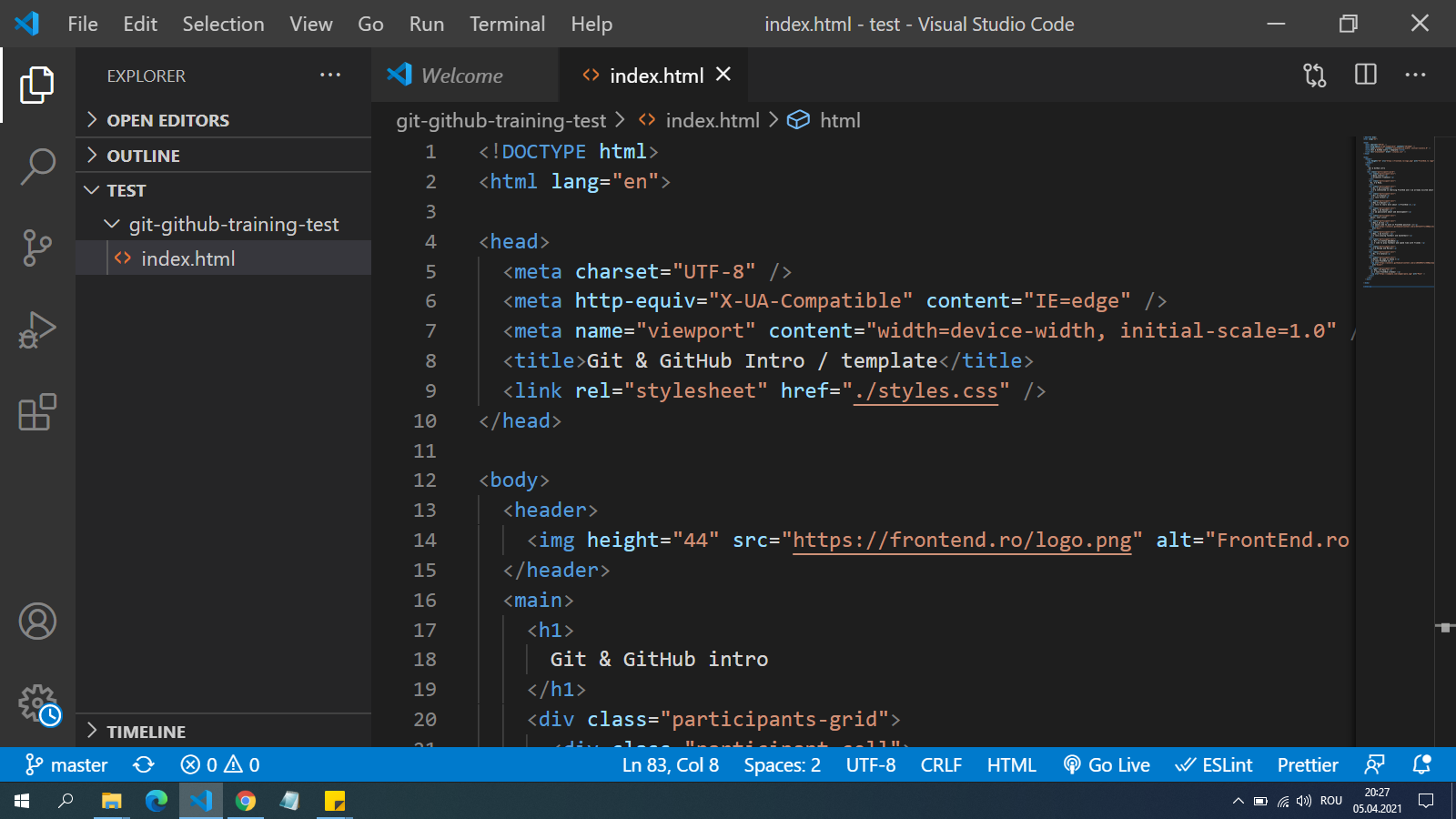Viewport: 1456px width, 819px height.
Task: Click the code minimap preview
Action: click(x=1397, y=211)
